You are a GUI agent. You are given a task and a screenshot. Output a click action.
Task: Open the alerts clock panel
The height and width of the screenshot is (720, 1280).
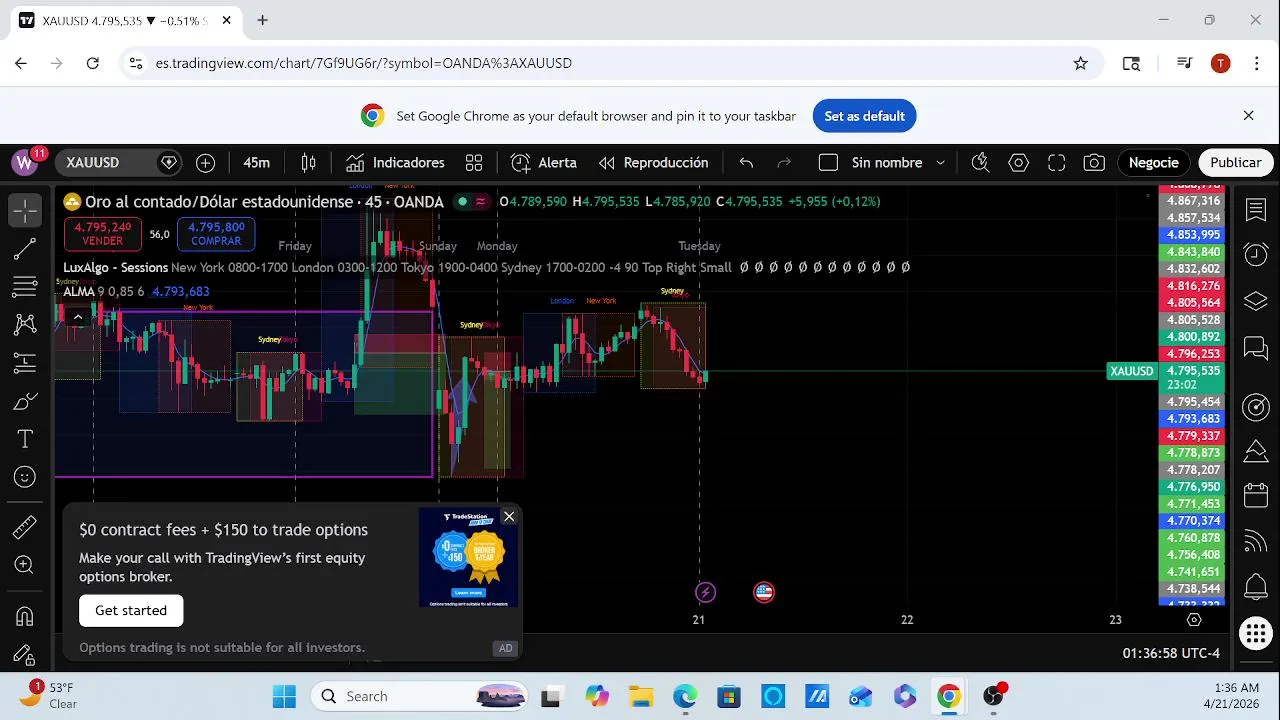pos(1256,254)
